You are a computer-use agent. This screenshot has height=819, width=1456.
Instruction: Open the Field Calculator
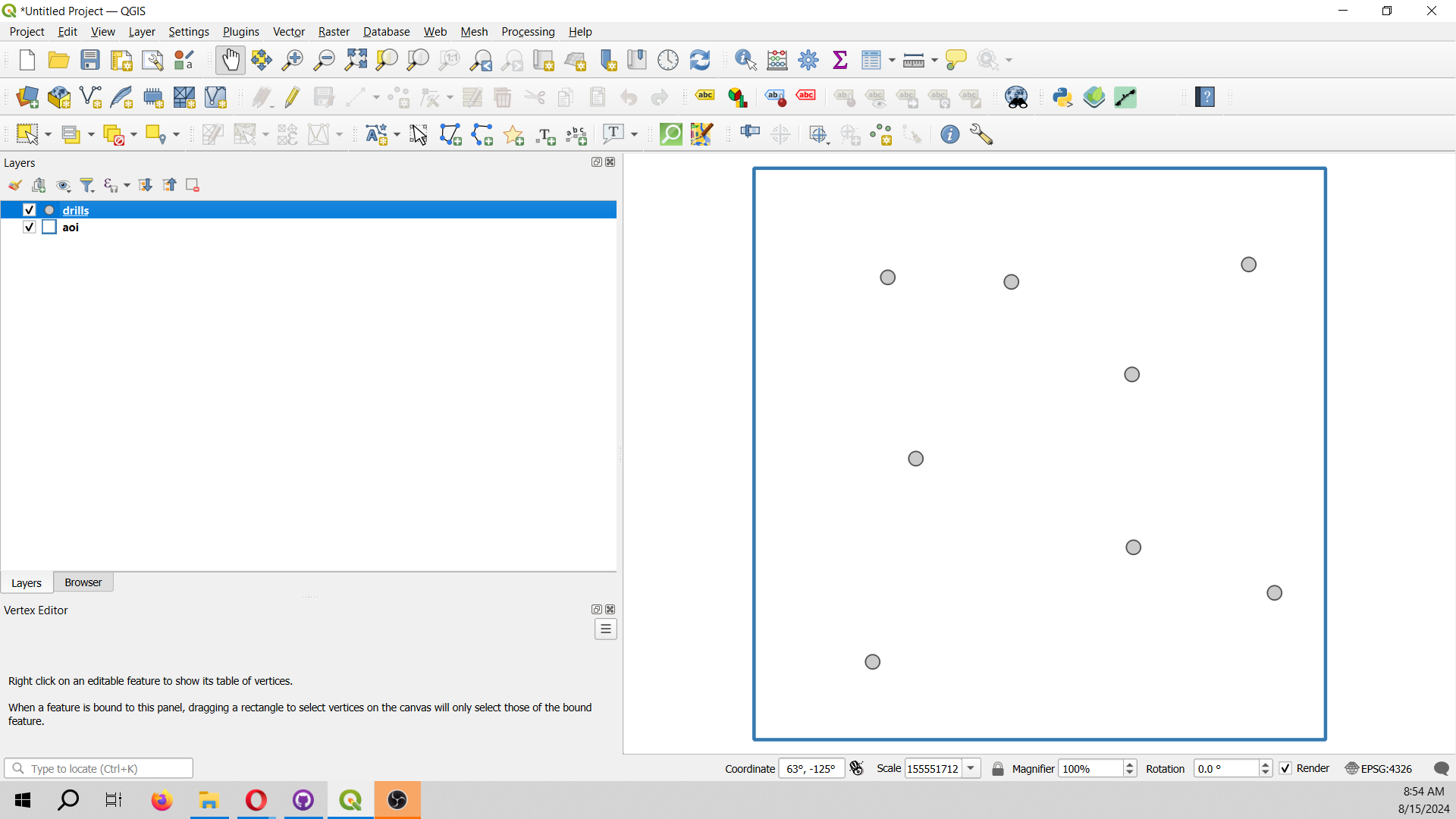(x=777, y=59)
